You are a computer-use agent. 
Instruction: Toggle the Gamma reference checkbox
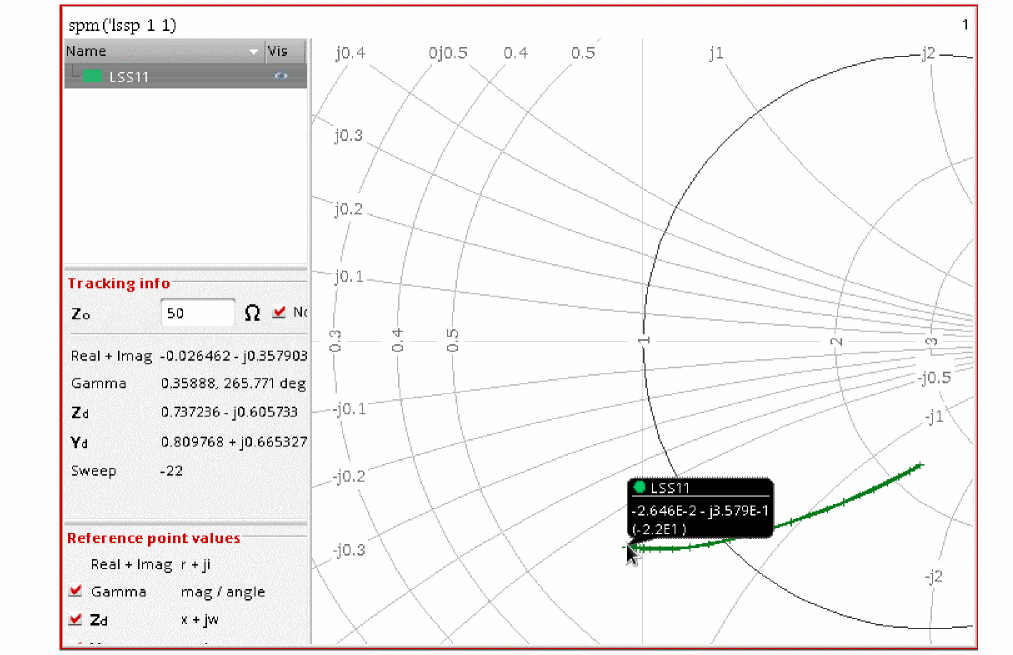point(76,590)
